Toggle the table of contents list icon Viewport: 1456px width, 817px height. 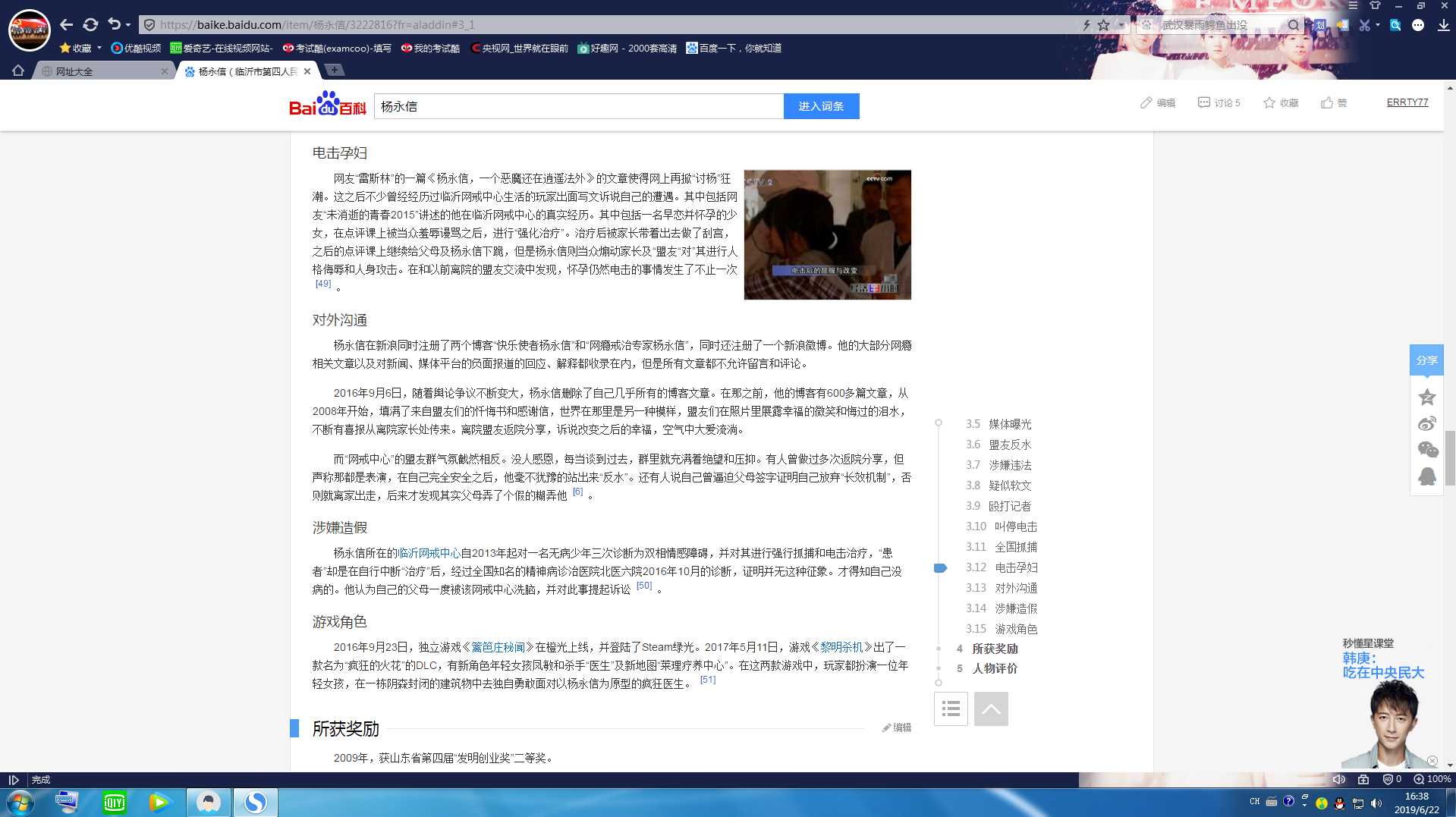point(951,709)
